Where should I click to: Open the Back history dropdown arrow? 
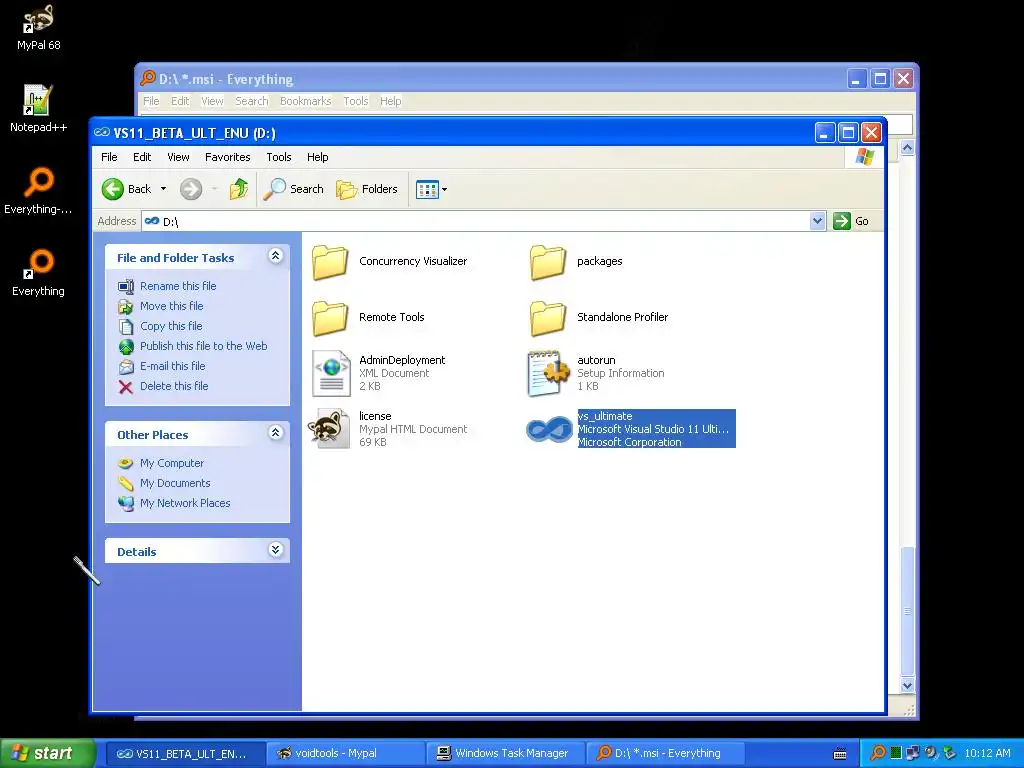(163, 189)
